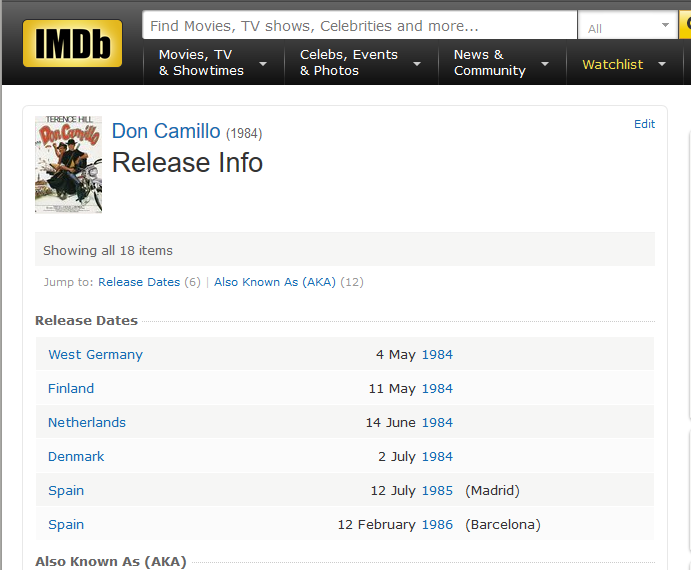
Task: Expand Movies, TV & Showtimes menu
Action: (213, 63)
